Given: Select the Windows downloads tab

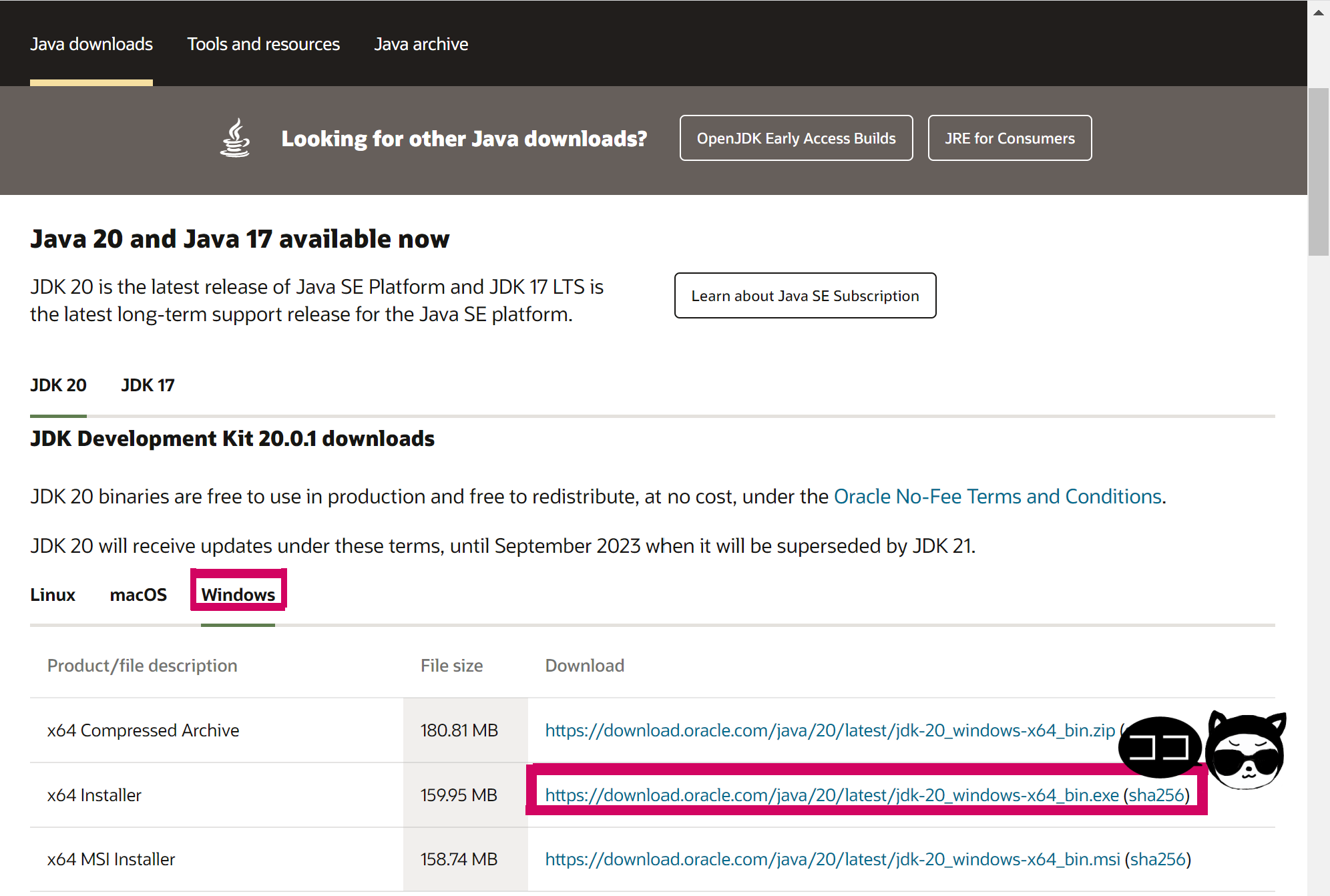Looking at the screenshot, I should [238, 594].
